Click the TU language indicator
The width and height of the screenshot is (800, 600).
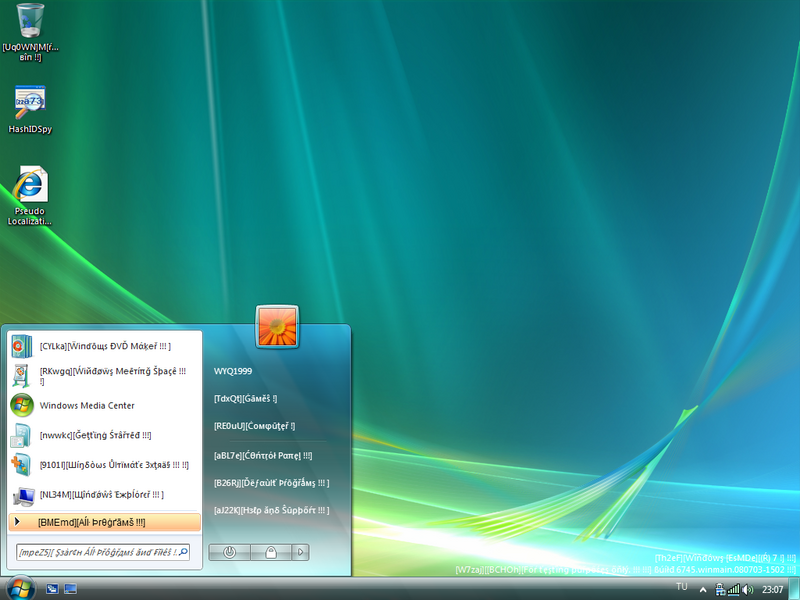(x=682, y=587)
